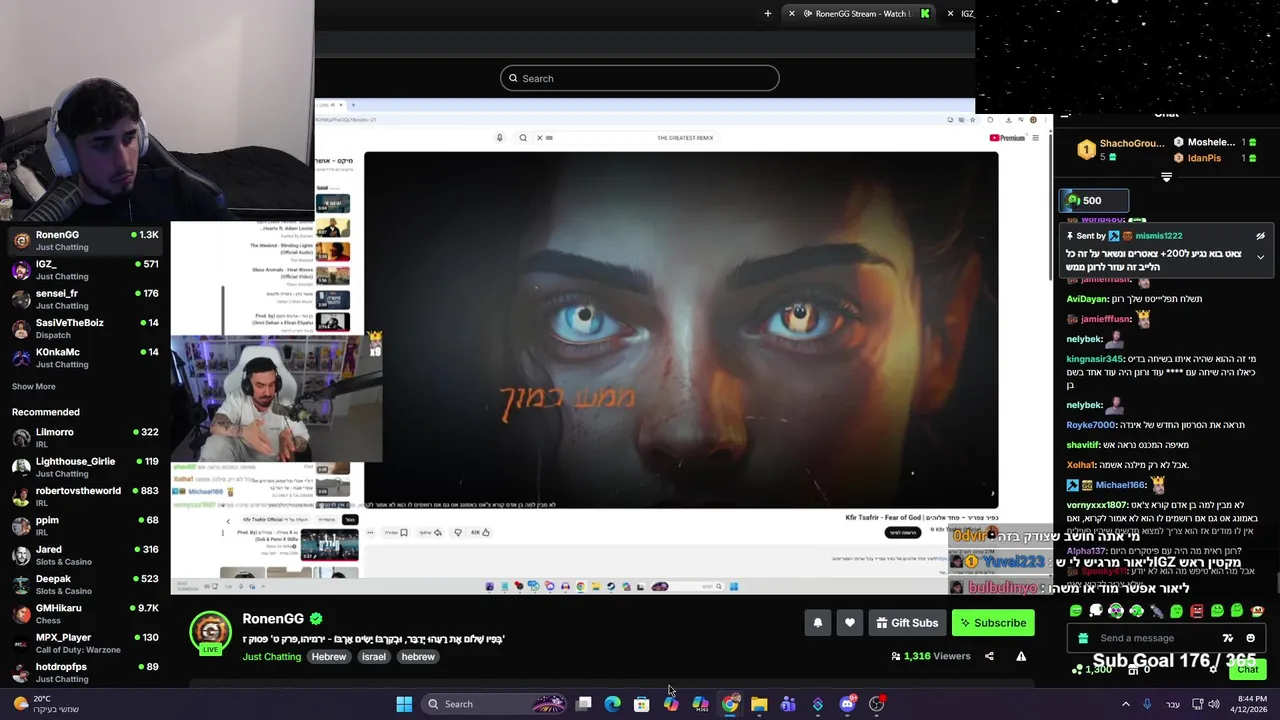Open Google Chrome from the taskbar

pos(730,704)
